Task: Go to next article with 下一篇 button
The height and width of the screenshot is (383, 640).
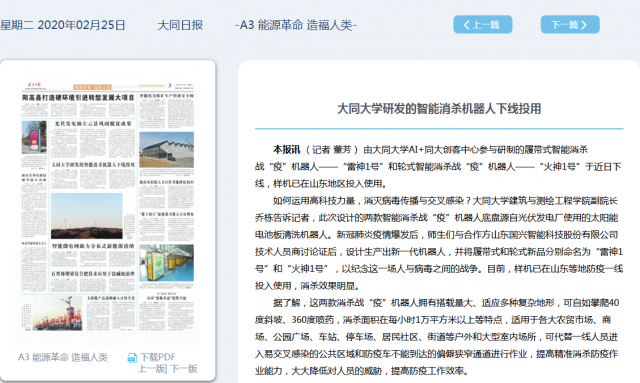Action: pyautogui.click(x=570, y=24)
